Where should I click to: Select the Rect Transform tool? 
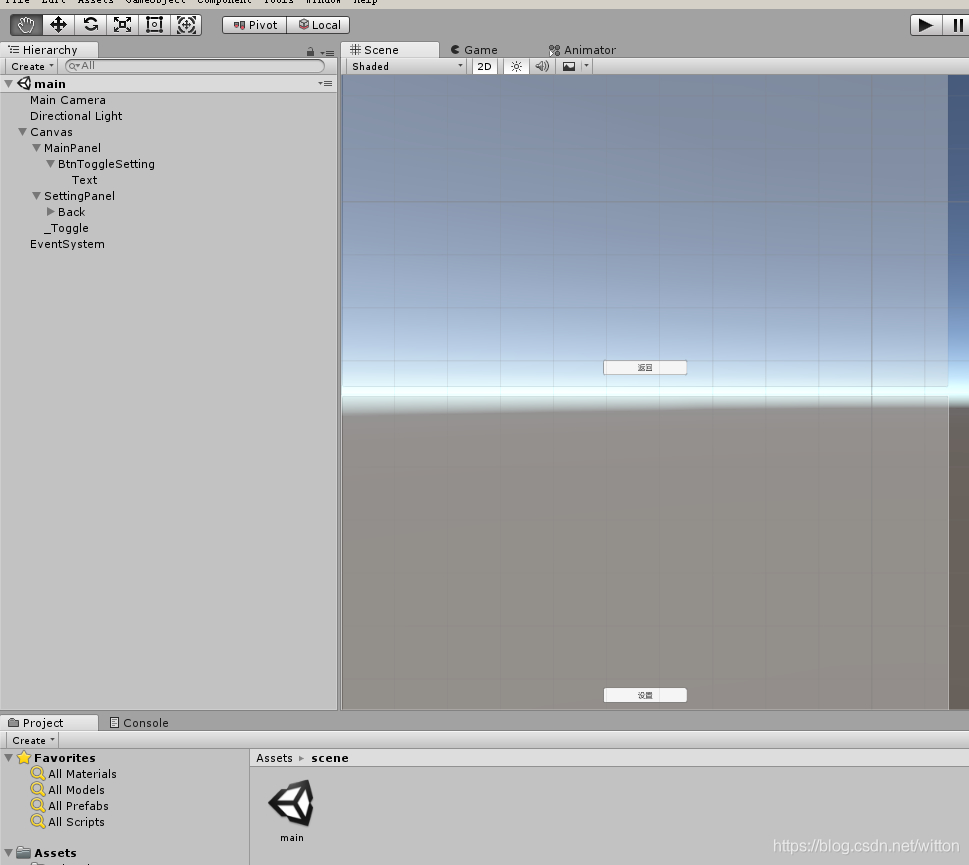pyautogui.click(x=154, y=25)
